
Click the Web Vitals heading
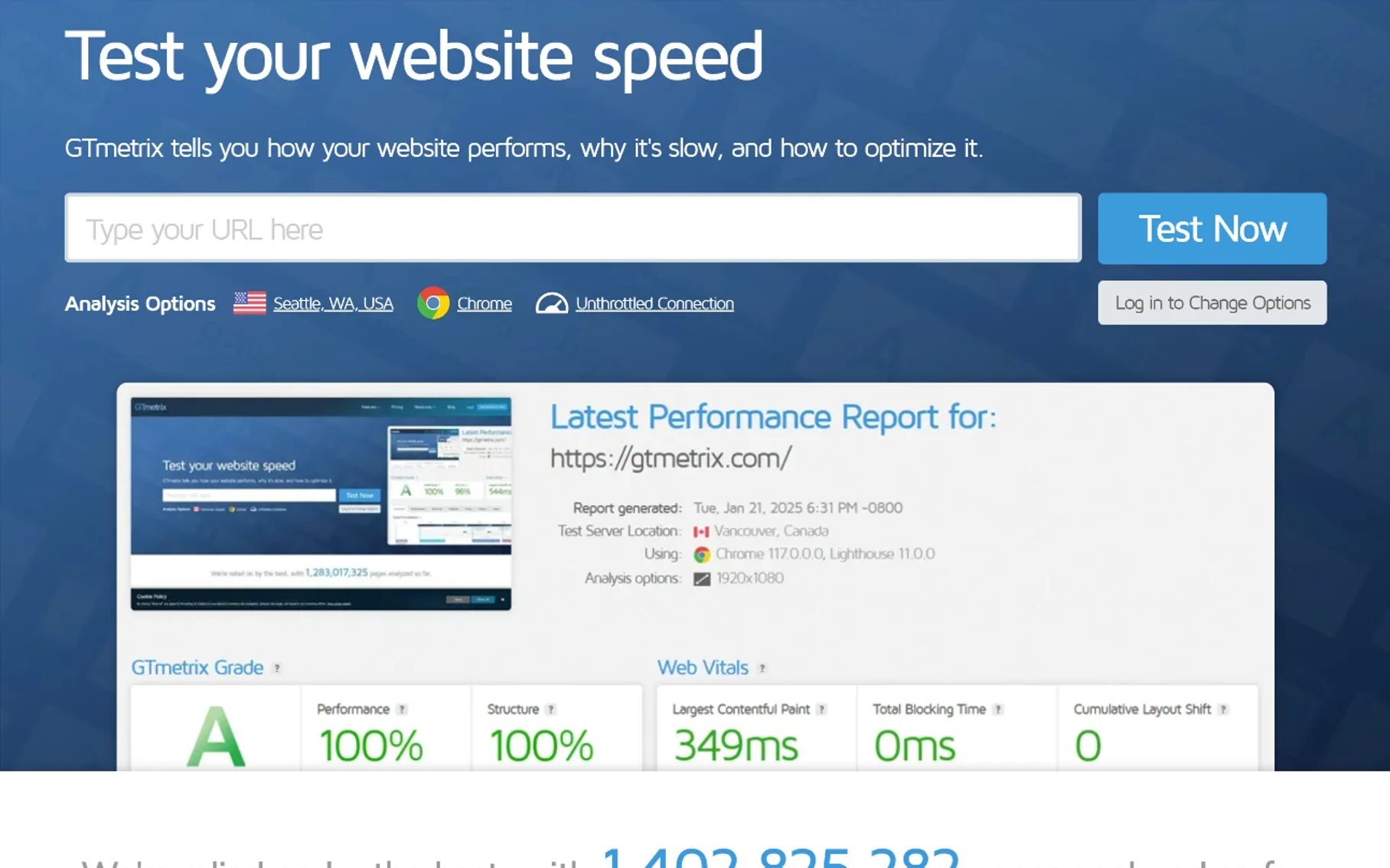[x=703, y=668]
